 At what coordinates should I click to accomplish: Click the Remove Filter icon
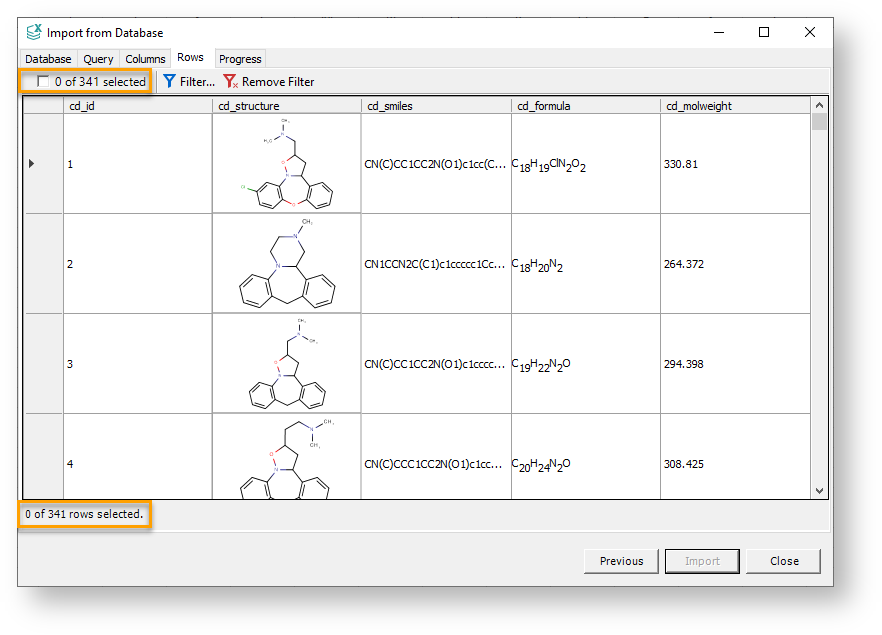tap(230, 82)
